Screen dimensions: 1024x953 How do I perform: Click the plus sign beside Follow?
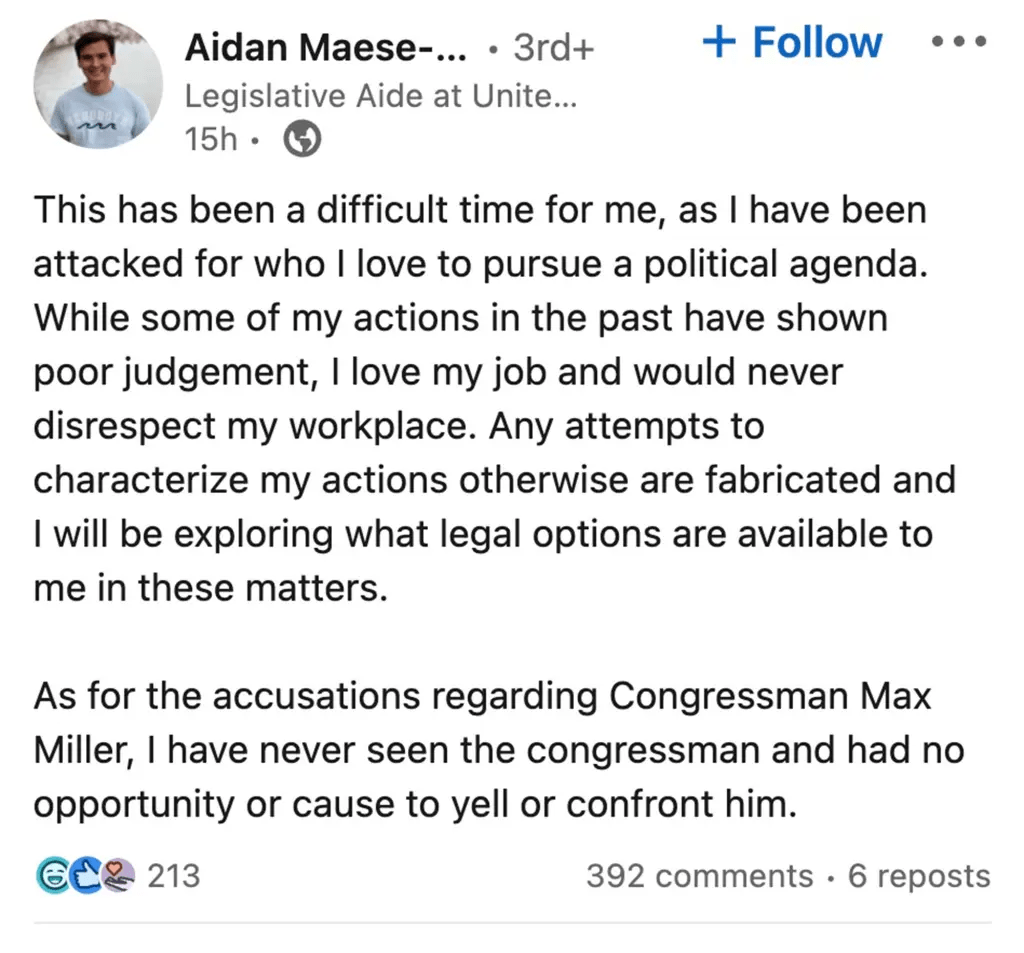720,42
